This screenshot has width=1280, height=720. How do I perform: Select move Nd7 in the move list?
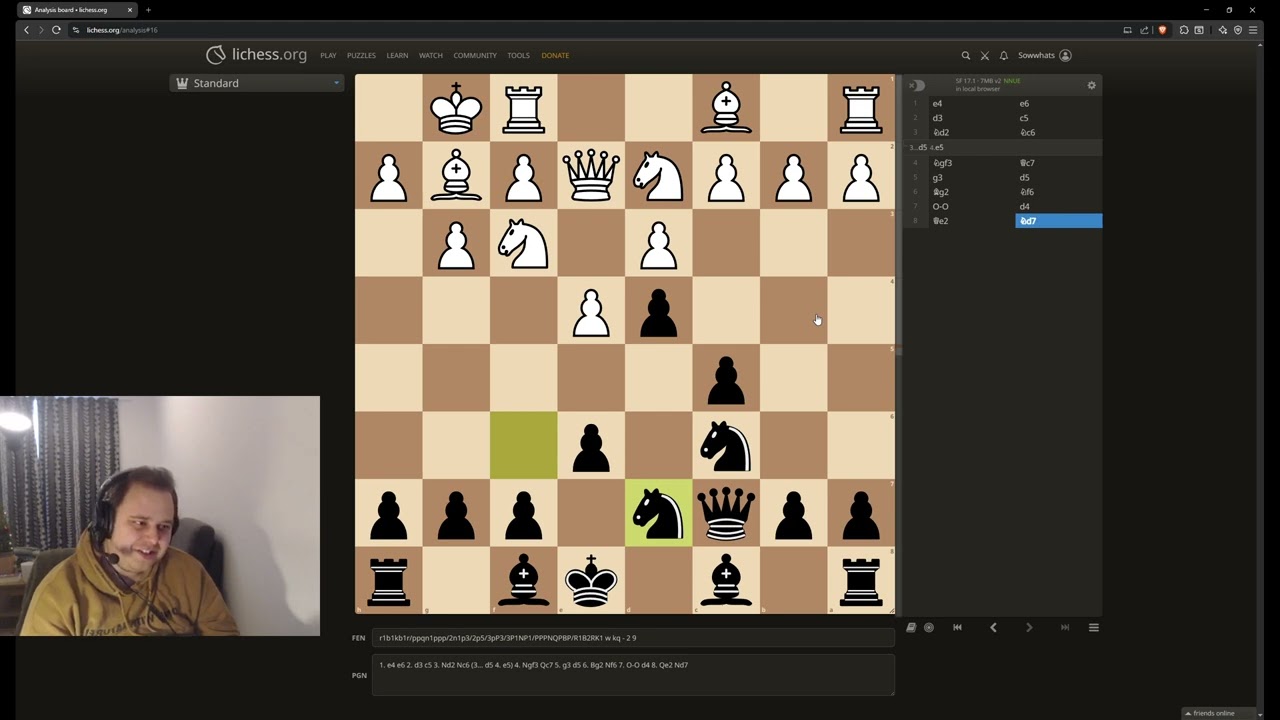click(1059, 221)
